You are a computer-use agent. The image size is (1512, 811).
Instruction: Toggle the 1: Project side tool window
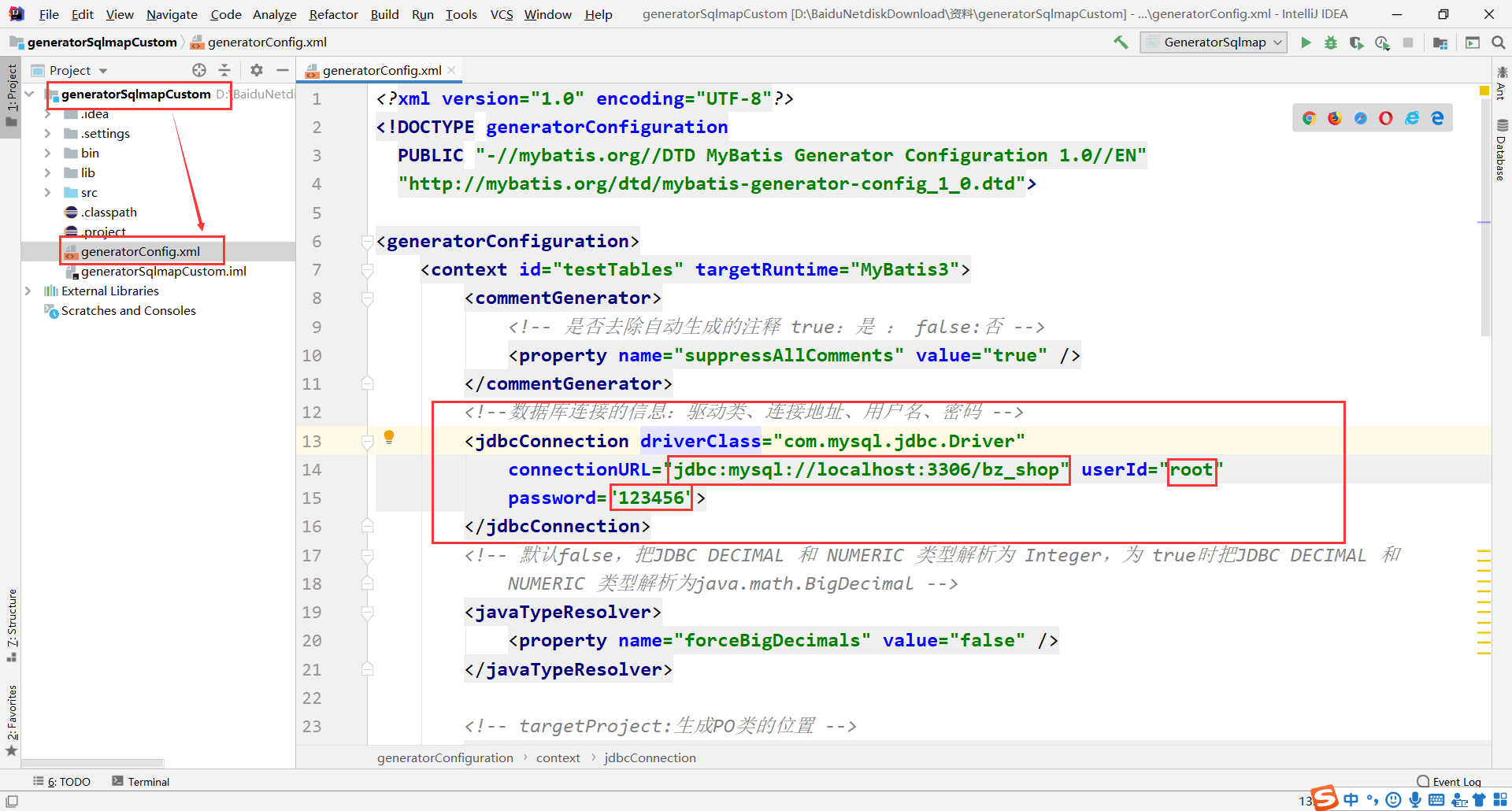11,96
